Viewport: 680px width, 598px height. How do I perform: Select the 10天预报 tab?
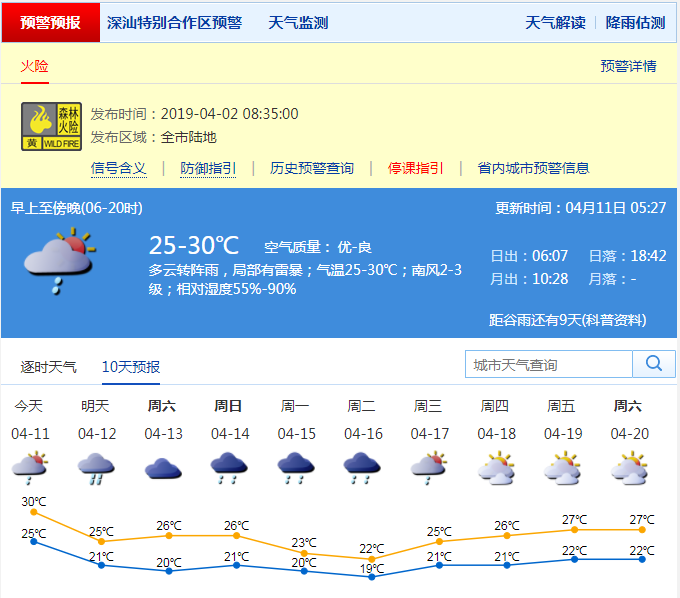coord(131,366)
